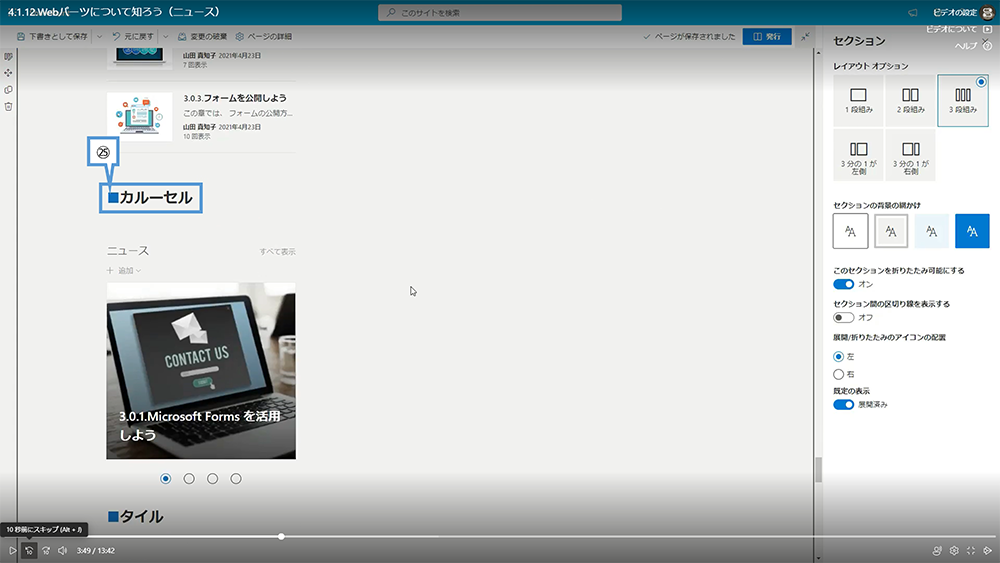Click 下書きとして保存 button

tap(52, 36)
